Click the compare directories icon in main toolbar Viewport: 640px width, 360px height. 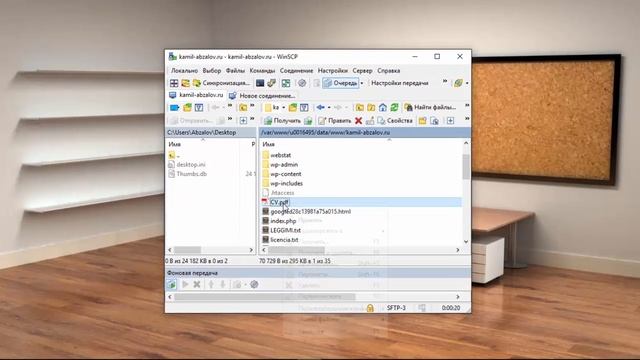[286, 83]
